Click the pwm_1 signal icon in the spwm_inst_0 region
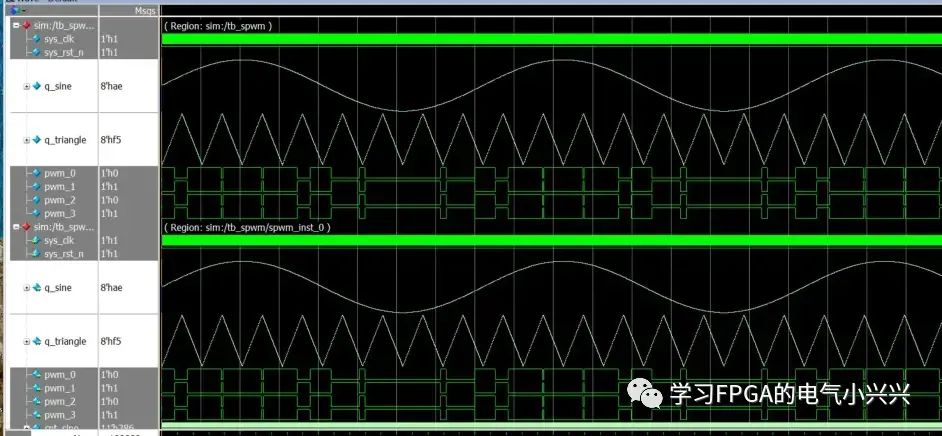The height and width of the screenshot is (436, 942). pos(37,388)
